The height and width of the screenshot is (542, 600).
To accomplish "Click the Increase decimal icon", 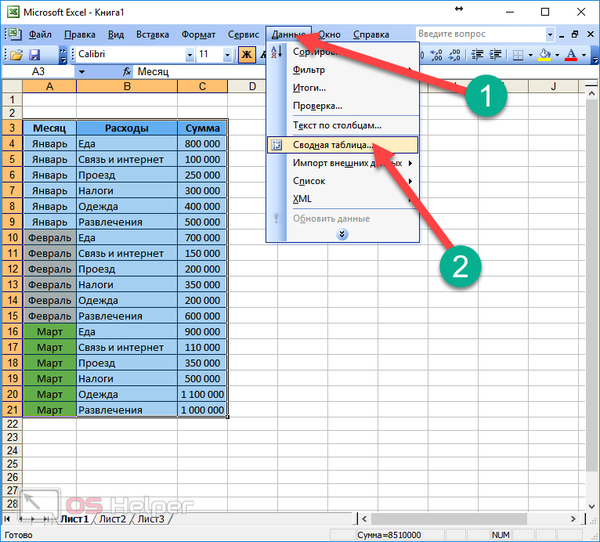I will [x=436, y=55].
